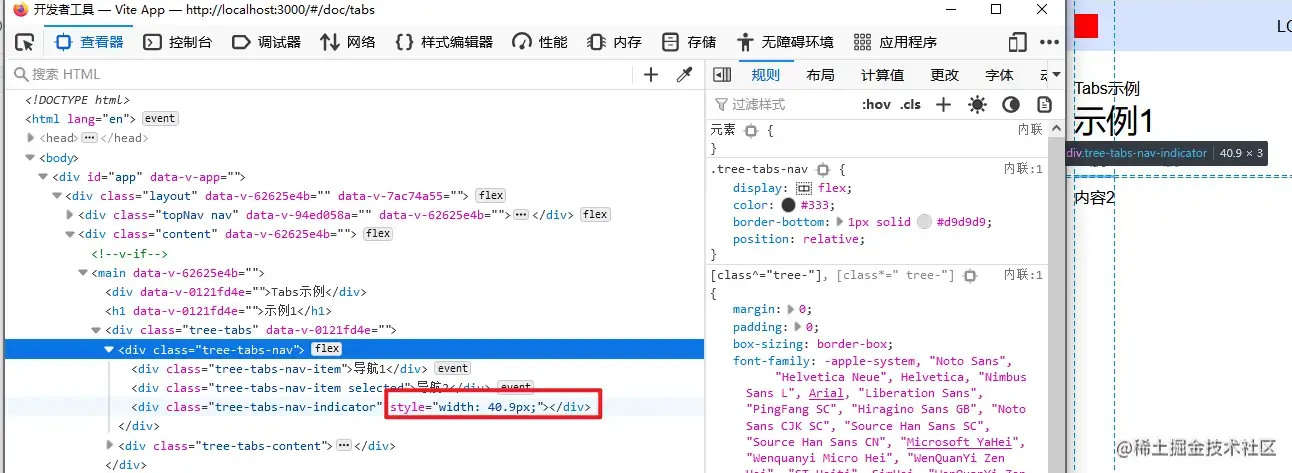Highlight elements for 元素 rule selector
1292x473 pixels.
coord(751,130)
